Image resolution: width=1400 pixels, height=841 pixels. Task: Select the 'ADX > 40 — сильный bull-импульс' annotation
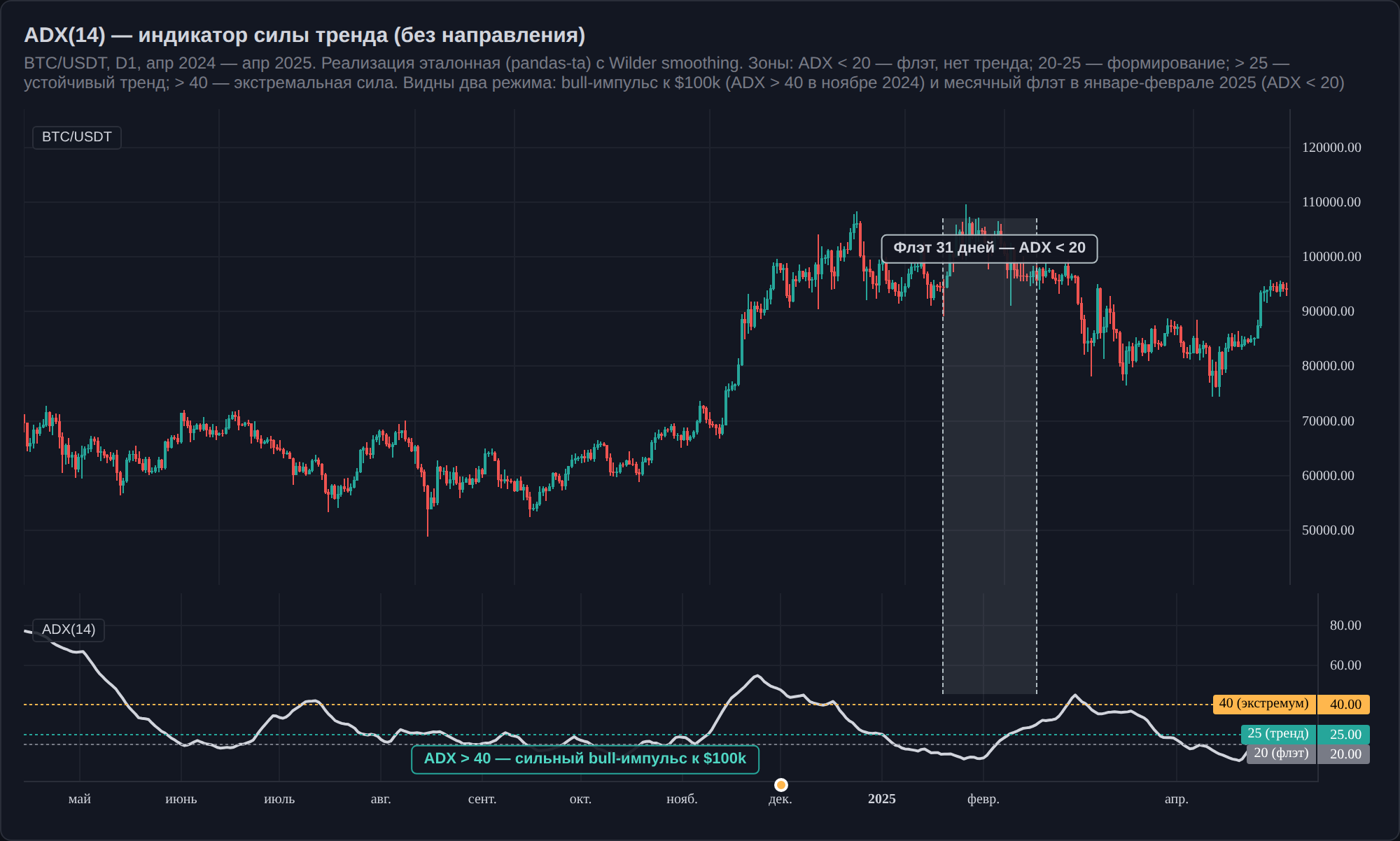point(585,759)
